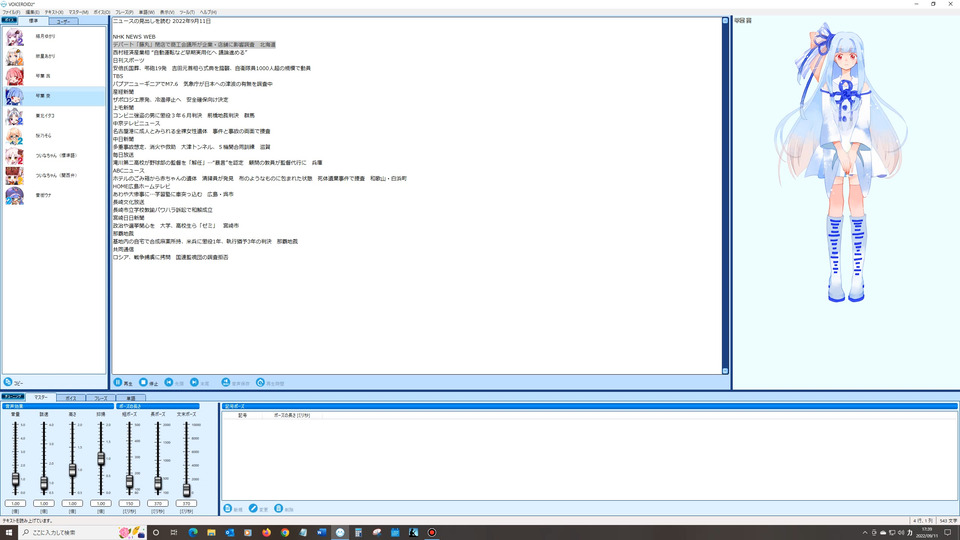
Task: Select the ついなちゃん（関西弁）voice avatar
Action: (x=15, y=176)
